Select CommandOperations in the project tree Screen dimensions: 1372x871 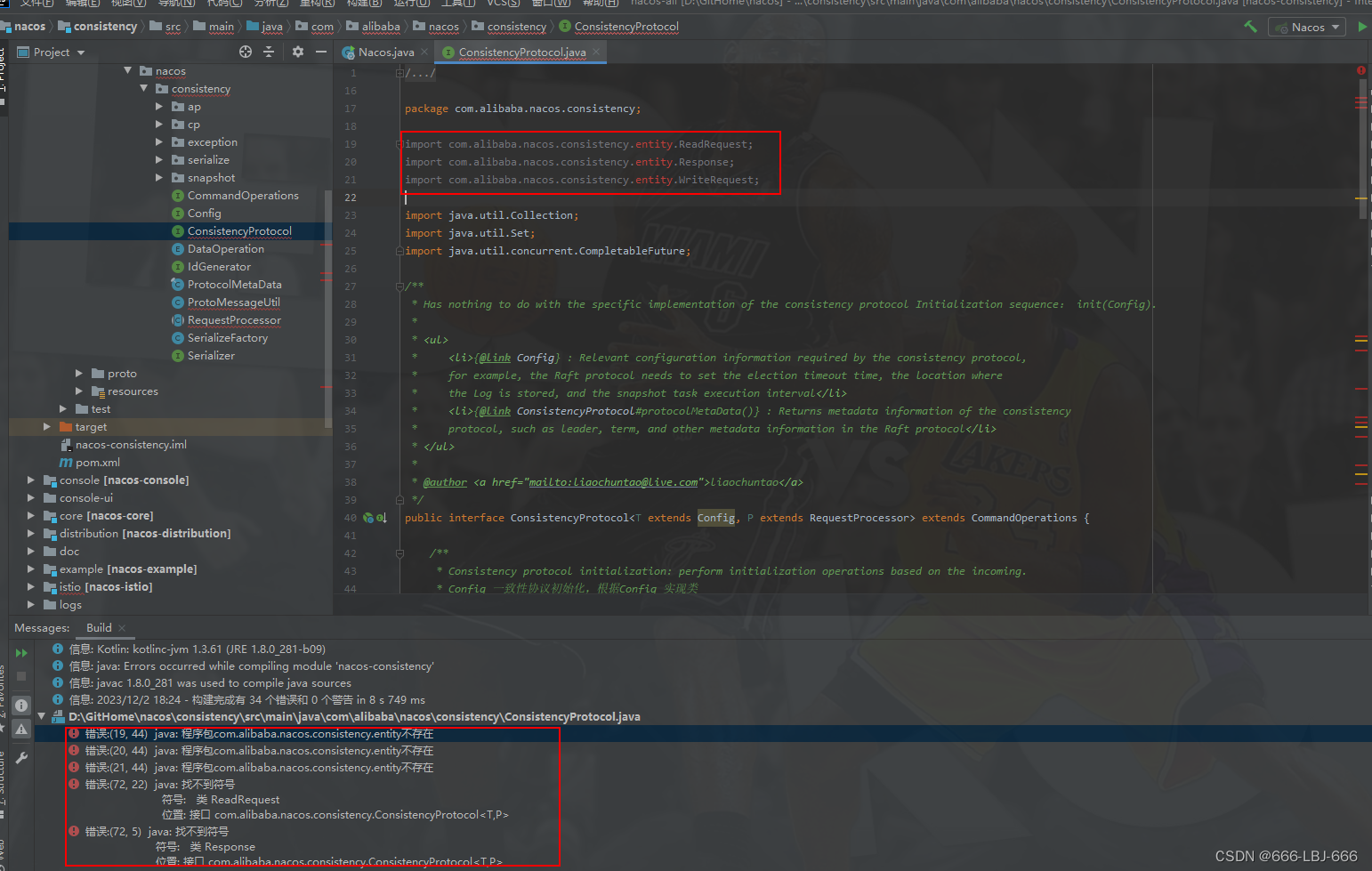[x=243, y=196]
